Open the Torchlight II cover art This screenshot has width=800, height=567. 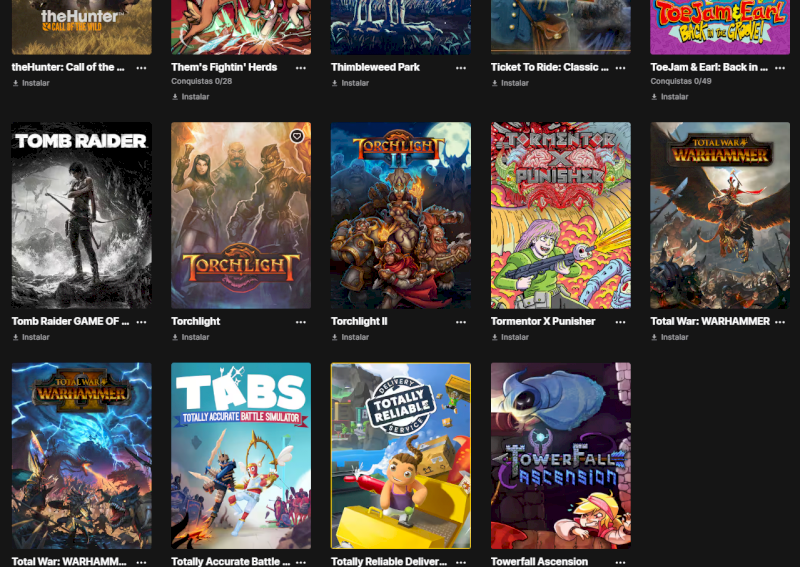click(x=401, y=215)
